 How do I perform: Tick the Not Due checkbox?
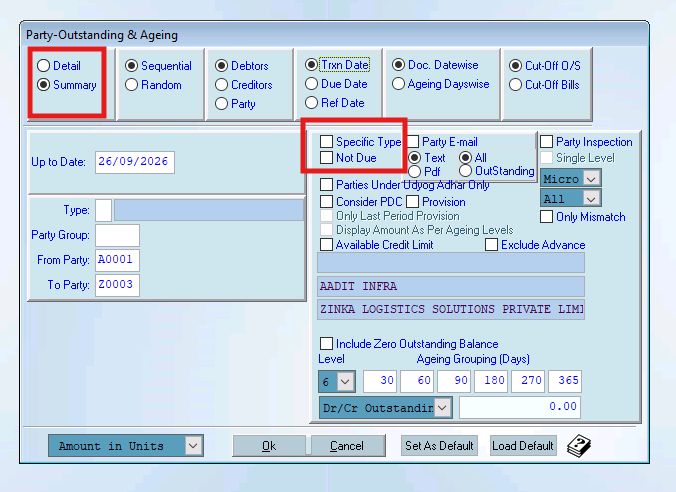click(326, 158)
